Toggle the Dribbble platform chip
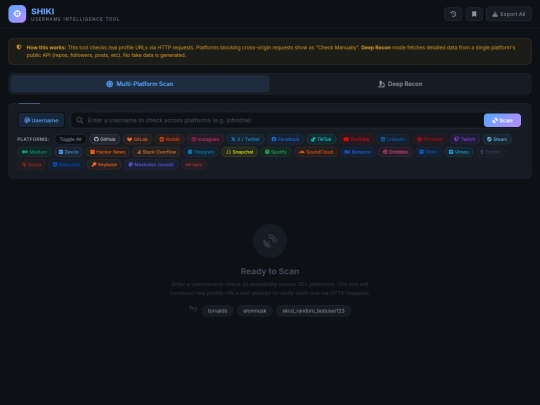Viewport: 540px width, 405px height. [395, 152]
